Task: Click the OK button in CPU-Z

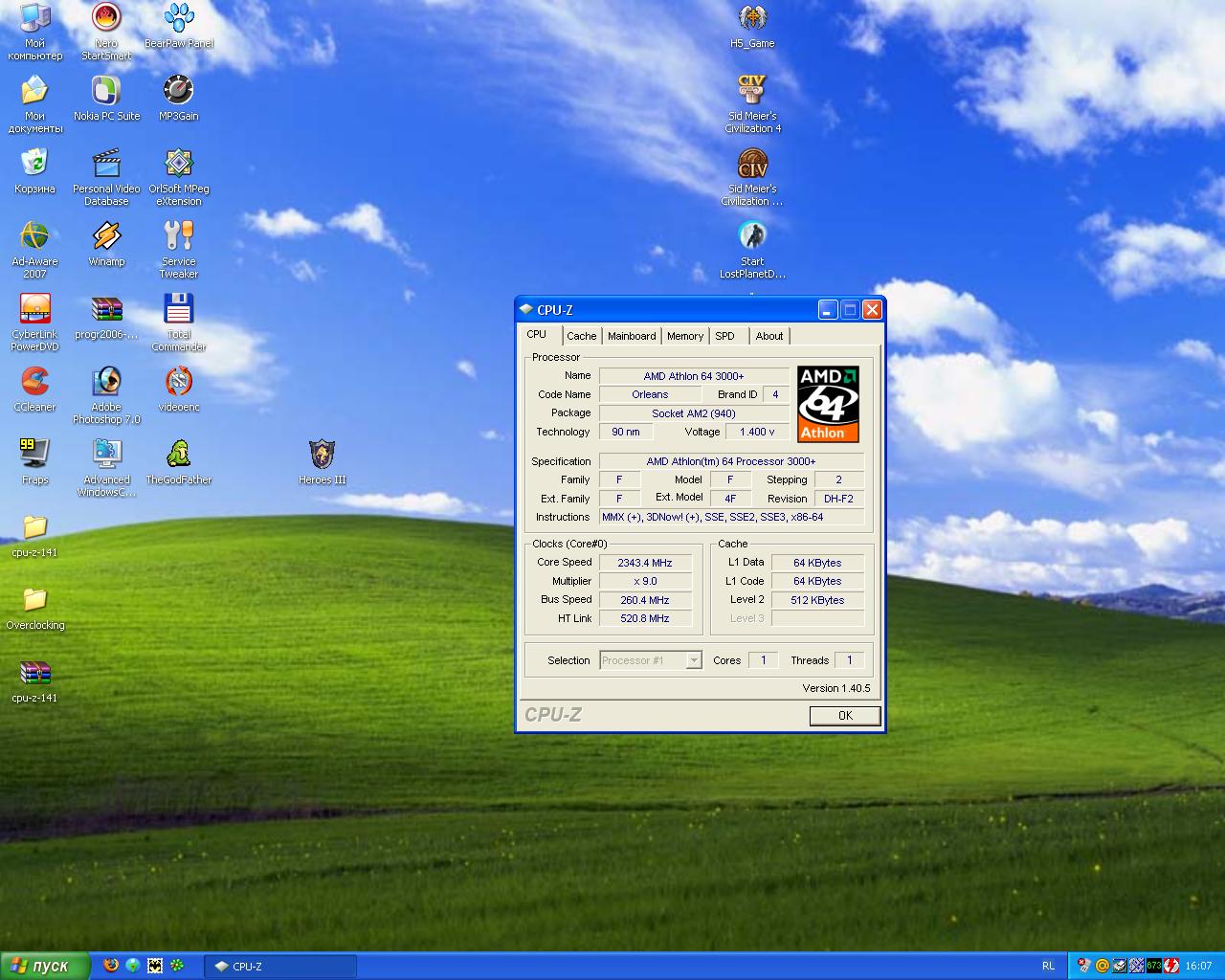Action: 845,716
